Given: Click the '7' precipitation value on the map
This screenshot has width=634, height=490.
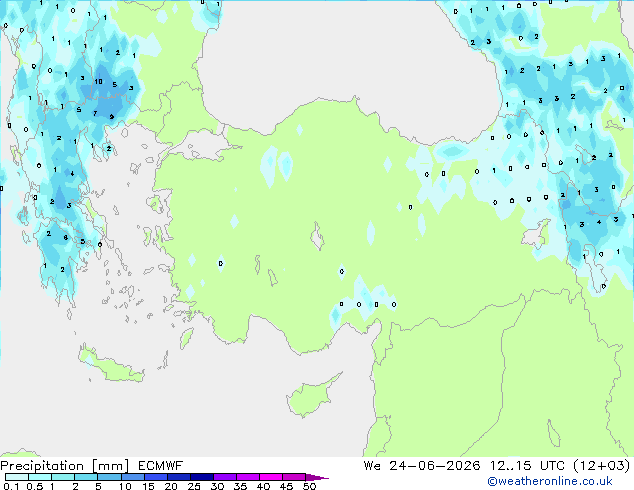Looking at the screenshot, I should click(95, 114).
